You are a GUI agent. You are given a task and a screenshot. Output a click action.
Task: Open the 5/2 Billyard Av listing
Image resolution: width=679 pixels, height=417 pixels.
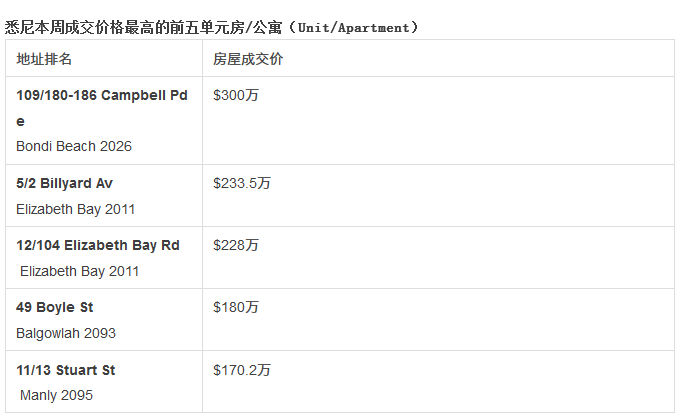pos(65,183)
